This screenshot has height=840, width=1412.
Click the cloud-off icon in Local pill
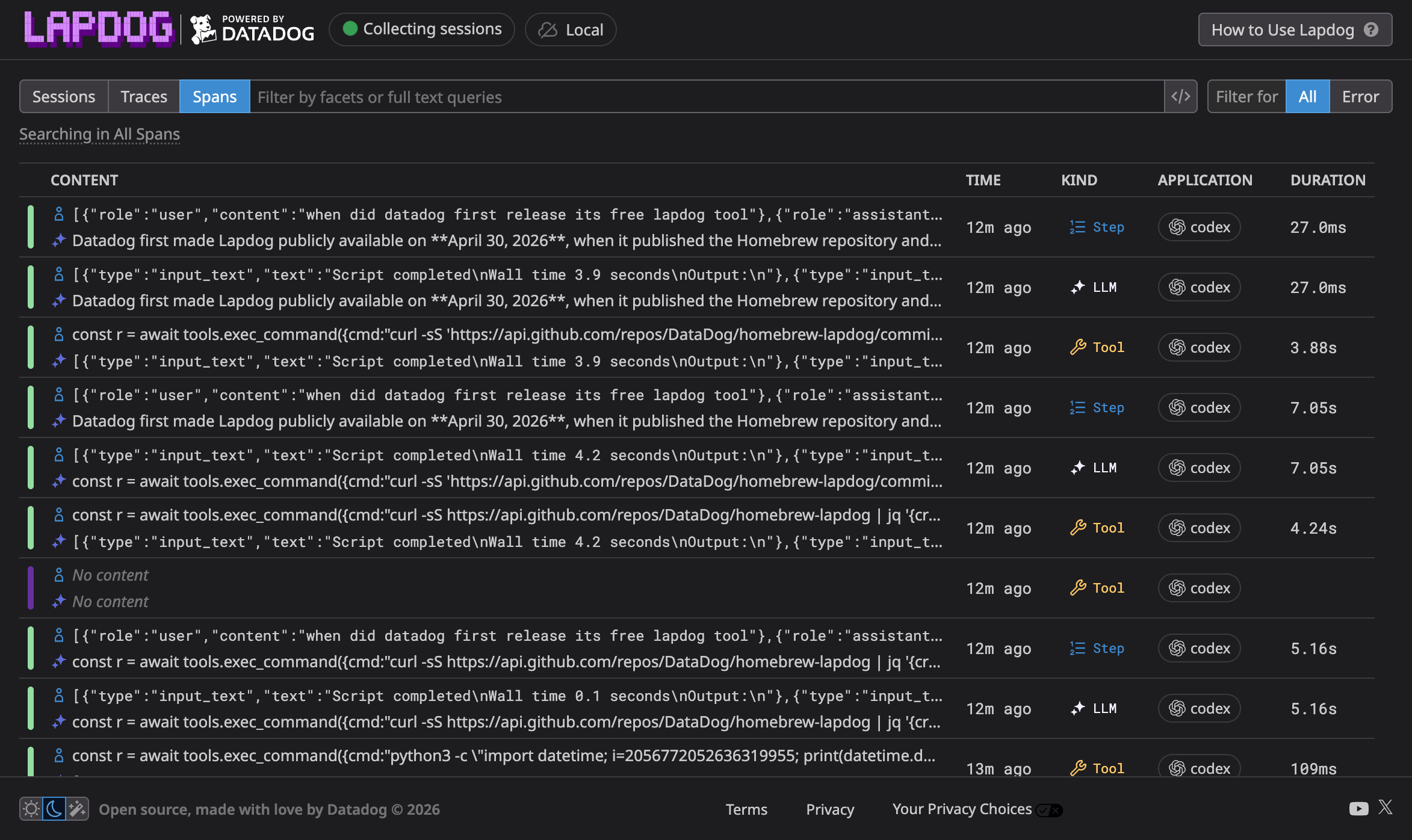[547, 29]
